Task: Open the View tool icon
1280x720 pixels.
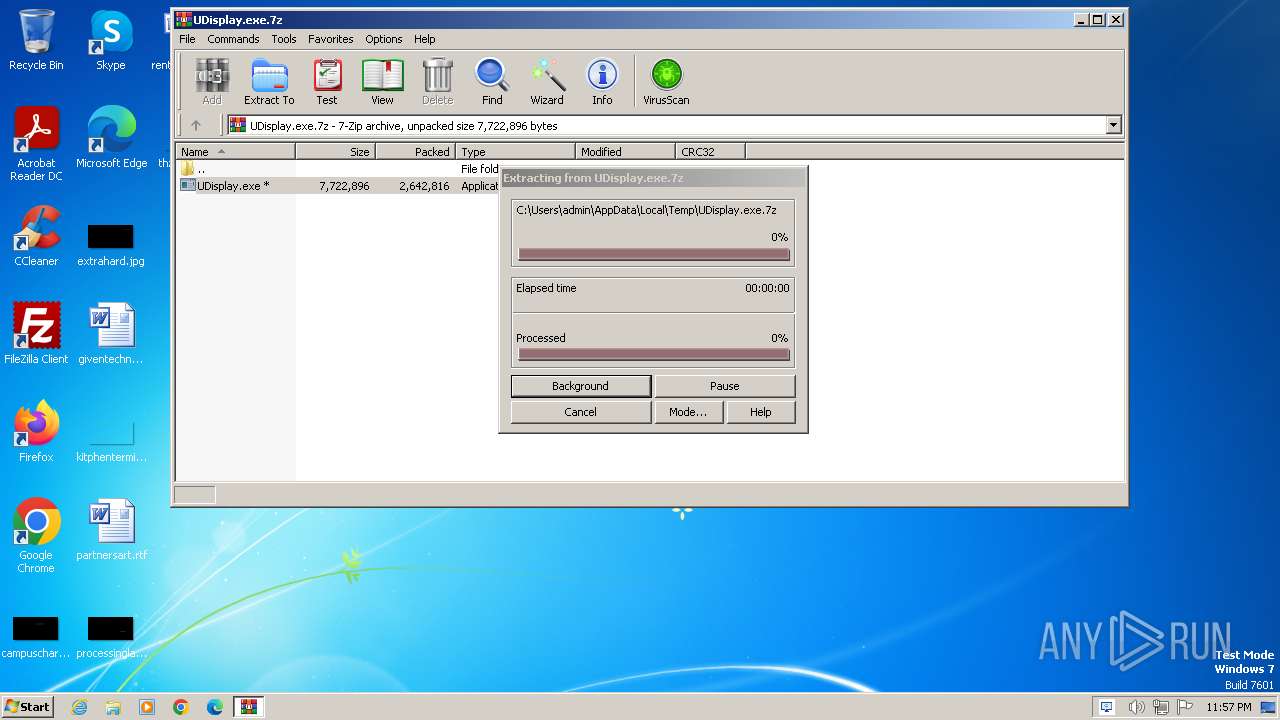Action: pyautogui.click(x=382, y=82)
